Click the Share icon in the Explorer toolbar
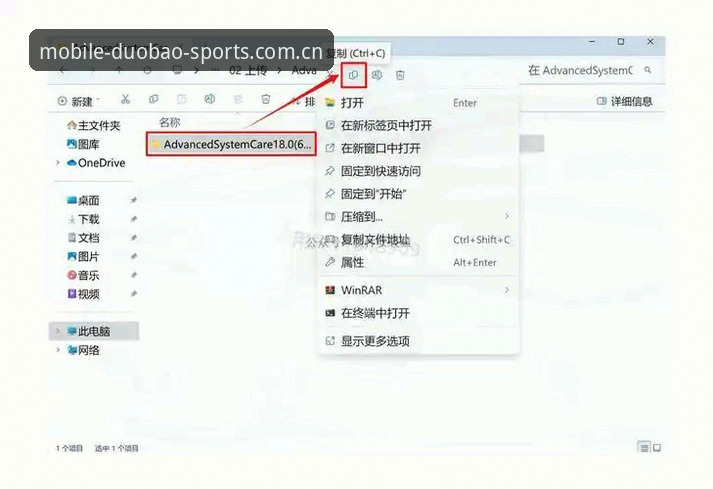 pos(238,99)
